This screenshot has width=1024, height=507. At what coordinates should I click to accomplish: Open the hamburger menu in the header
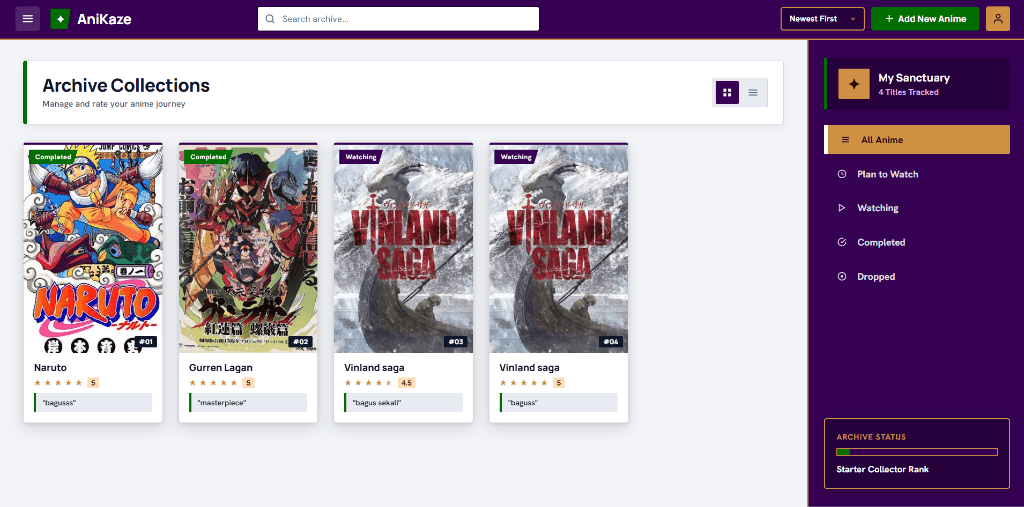[x=27, y=19]
